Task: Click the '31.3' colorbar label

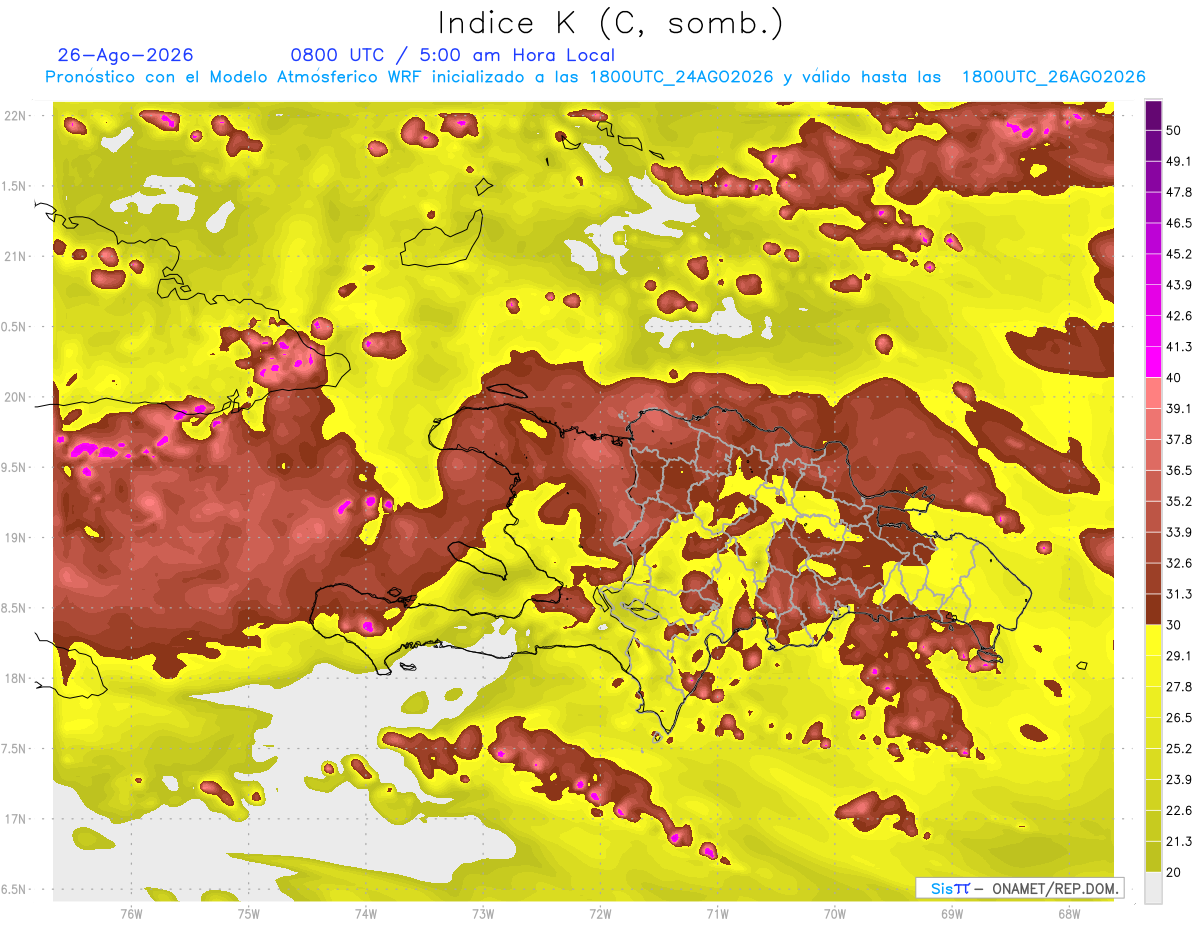Action: (1179, 594)
